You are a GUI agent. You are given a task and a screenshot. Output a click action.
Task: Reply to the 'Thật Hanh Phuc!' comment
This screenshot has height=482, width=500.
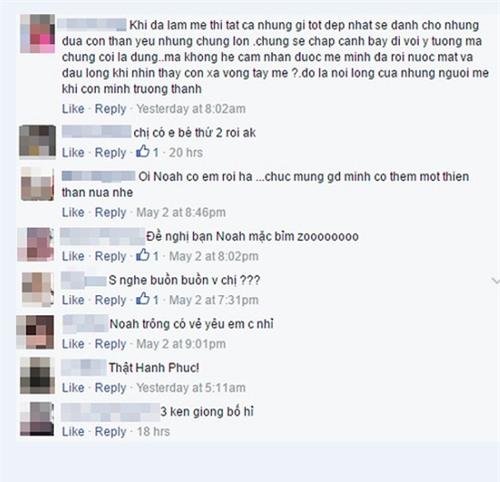click(110, 388)
